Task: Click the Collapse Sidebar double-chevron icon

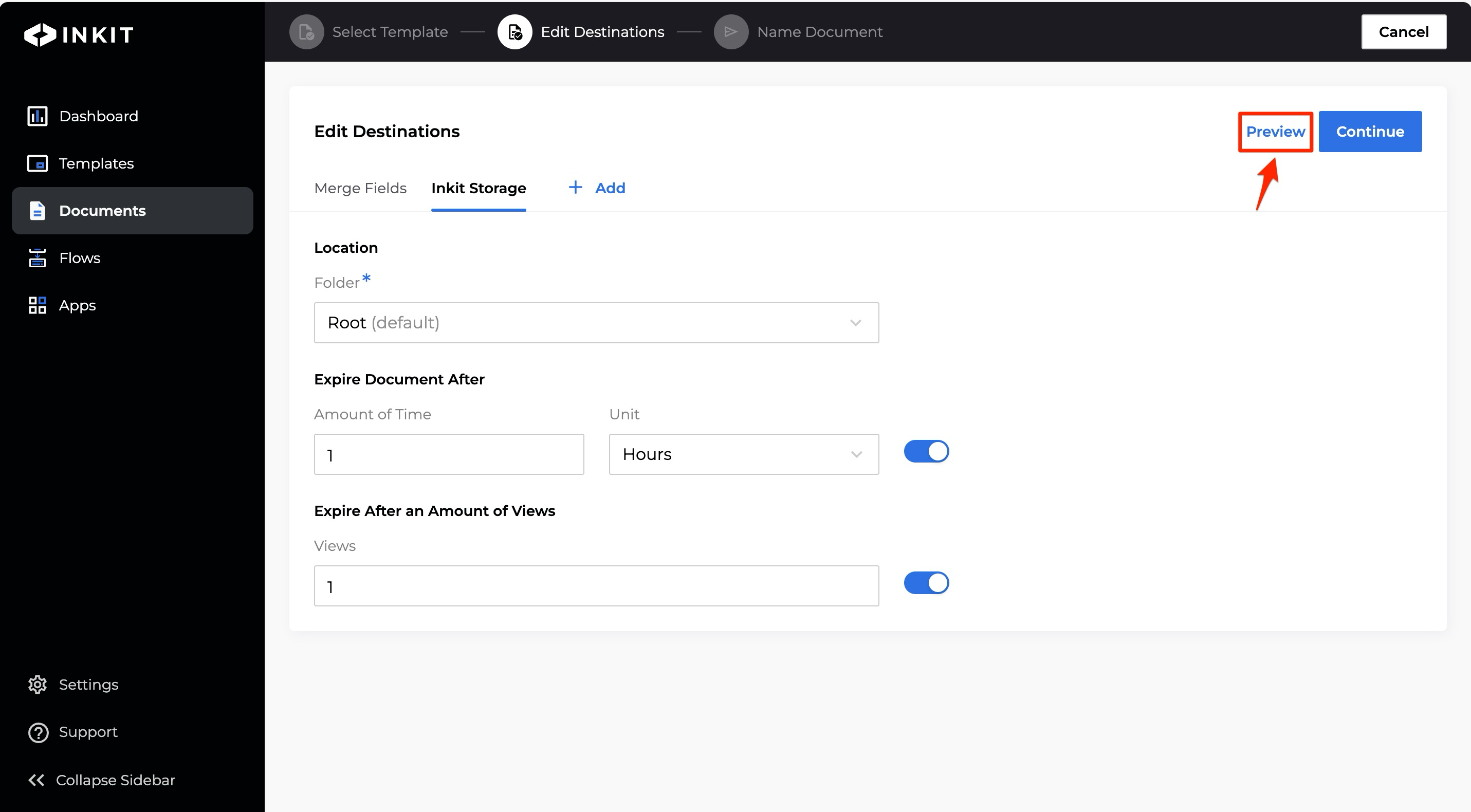Action: (36, 780)
